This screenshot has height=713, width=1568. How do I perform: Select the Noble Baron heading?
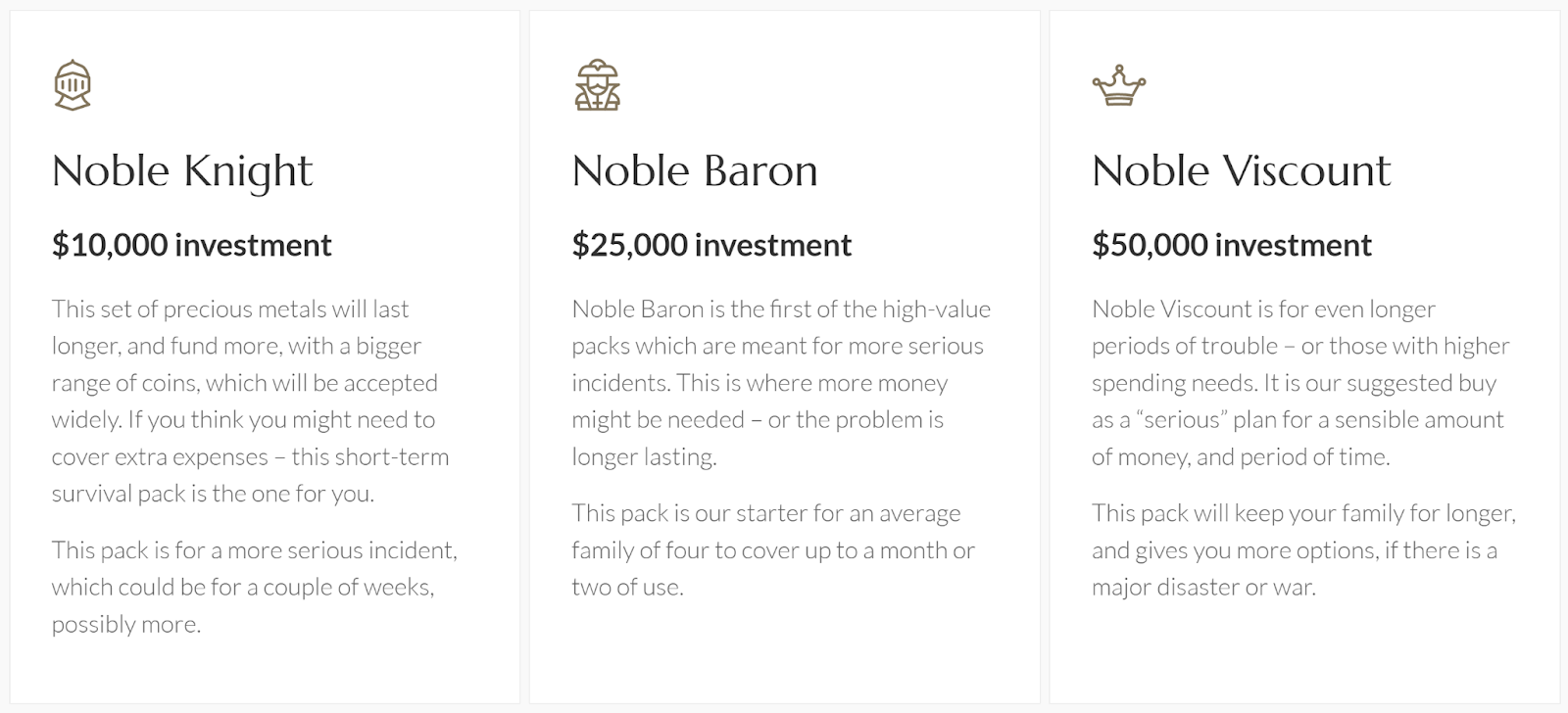(x=694, y=171)
